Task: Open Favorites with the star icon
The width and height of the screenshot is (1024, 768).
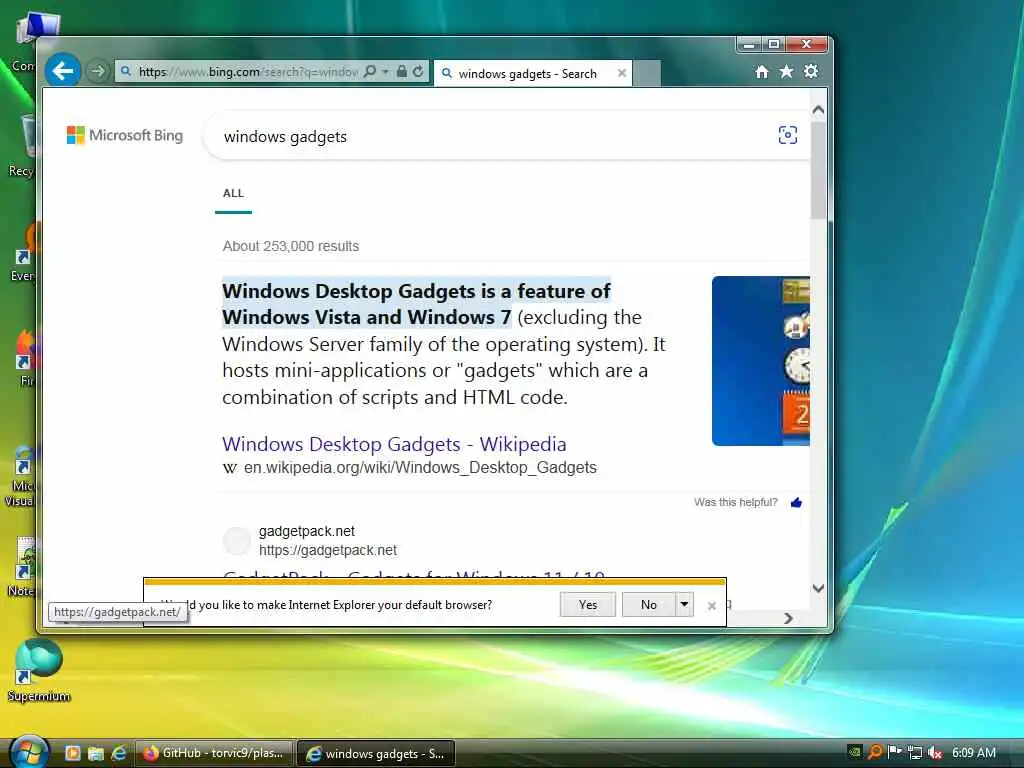Action: tap(786, 71)
